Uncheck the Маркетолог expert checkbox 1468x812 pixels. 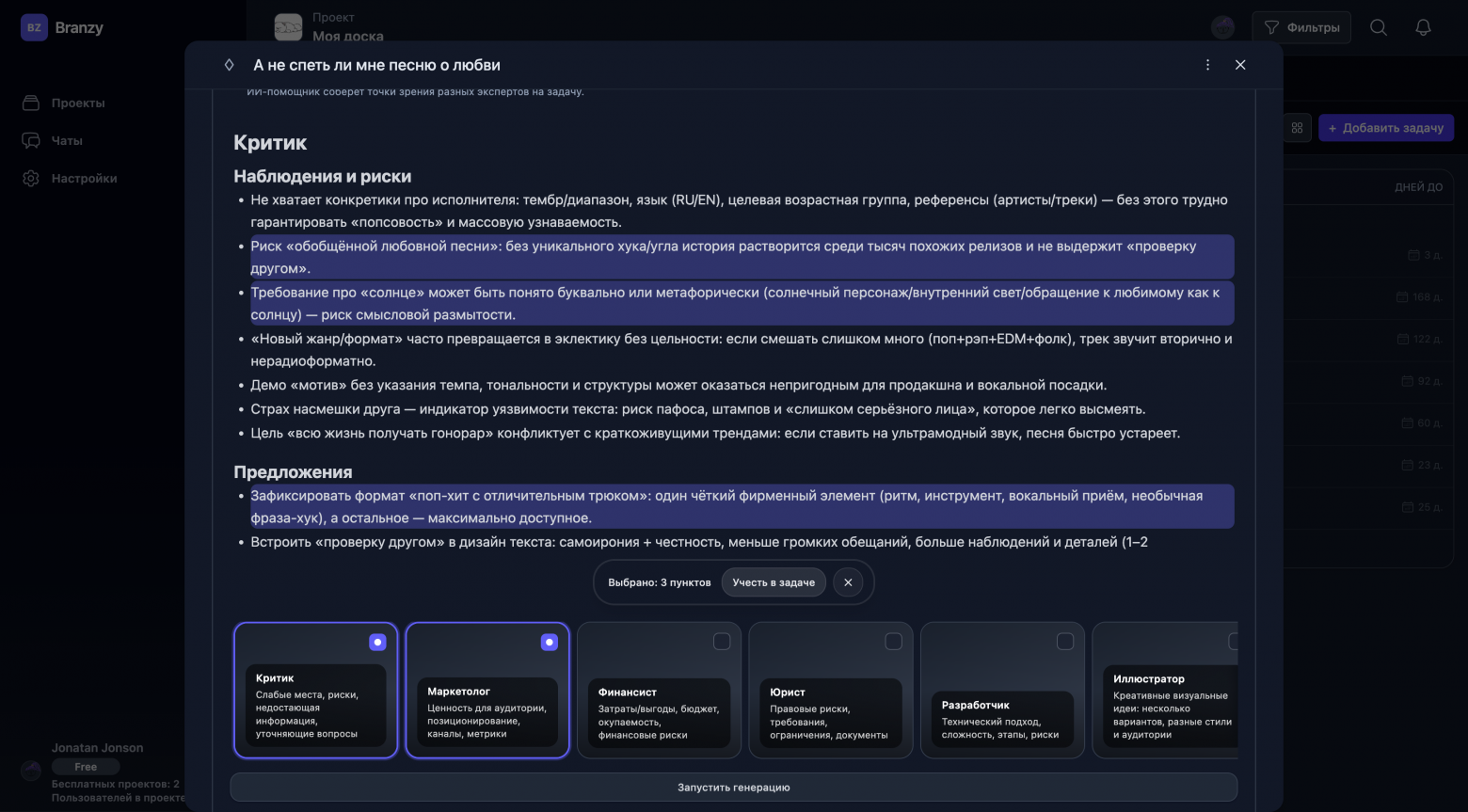pyautogui.click(x=550, y=642)
